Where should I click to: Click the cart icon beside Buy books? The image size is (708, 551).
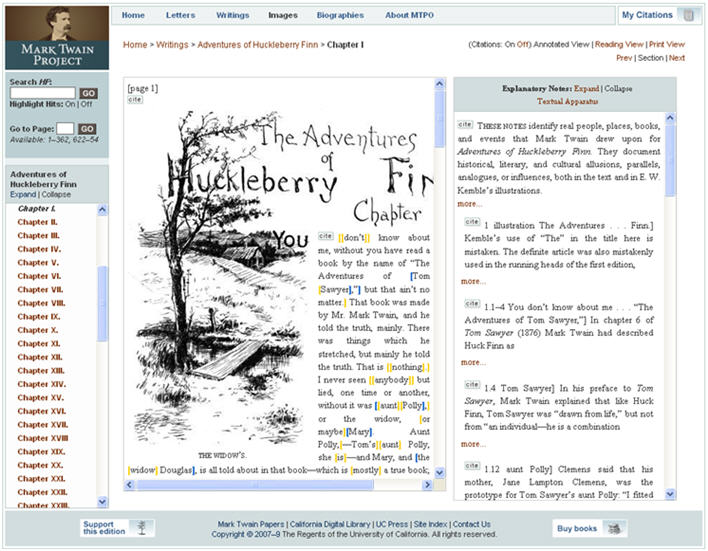[x=614, y=528]
